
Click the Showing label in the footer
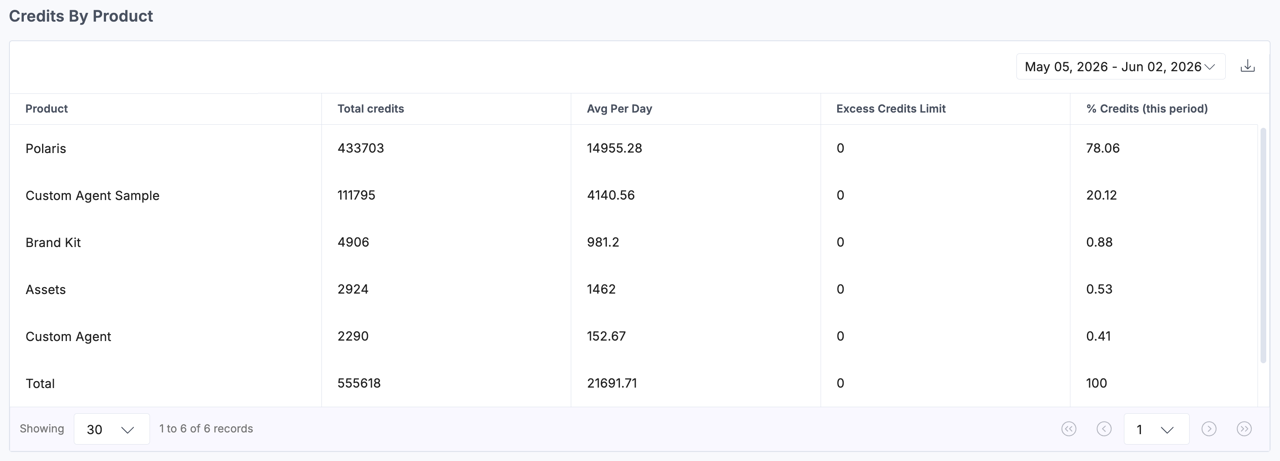(x=42, y=429)
